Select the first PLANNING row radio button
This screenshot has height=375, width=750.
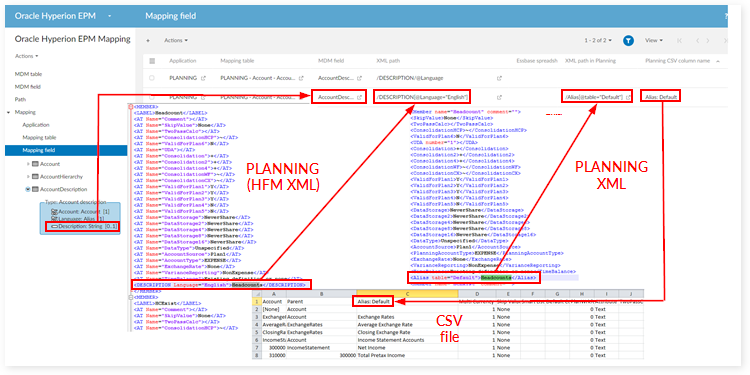point(152,77)
